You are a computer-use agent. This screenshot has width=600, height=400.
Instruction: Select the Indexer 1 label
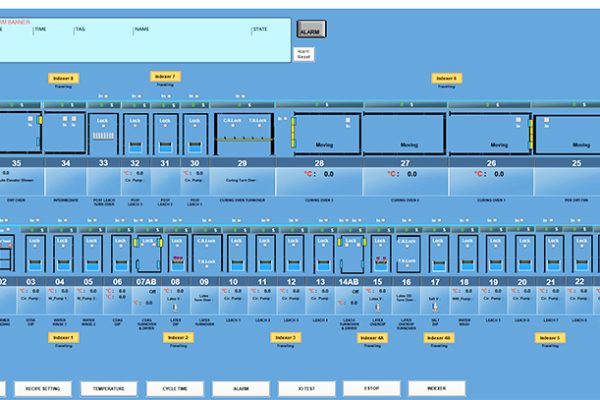pyautogui.click(x=64, y=338)
